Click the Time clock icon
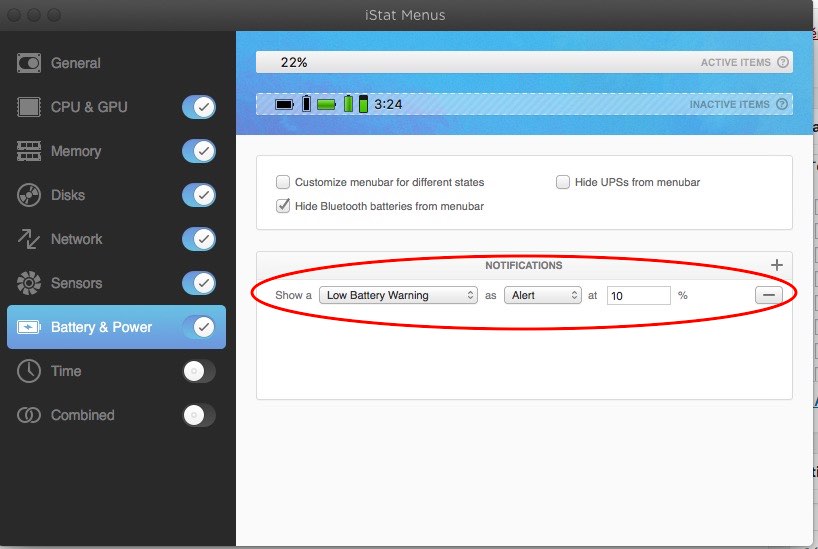The image size is (818, 549). click(x=29, y=371)
